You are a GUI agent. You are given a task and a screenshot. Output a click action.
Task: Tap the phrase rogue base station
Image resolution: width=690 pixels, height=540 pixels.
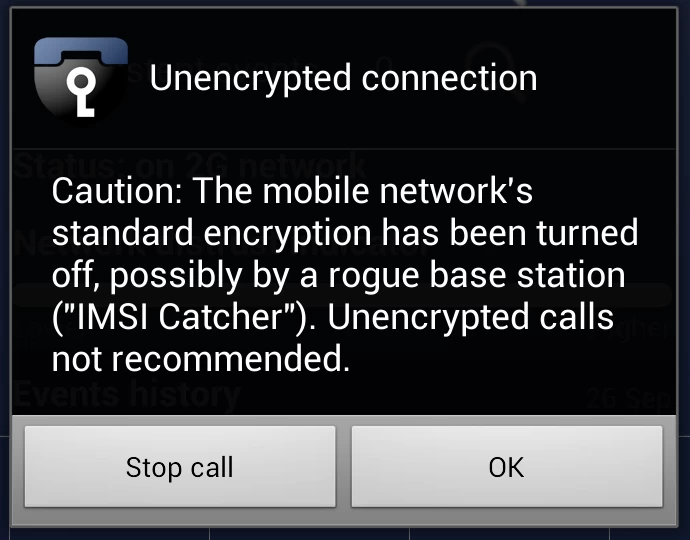477,275
